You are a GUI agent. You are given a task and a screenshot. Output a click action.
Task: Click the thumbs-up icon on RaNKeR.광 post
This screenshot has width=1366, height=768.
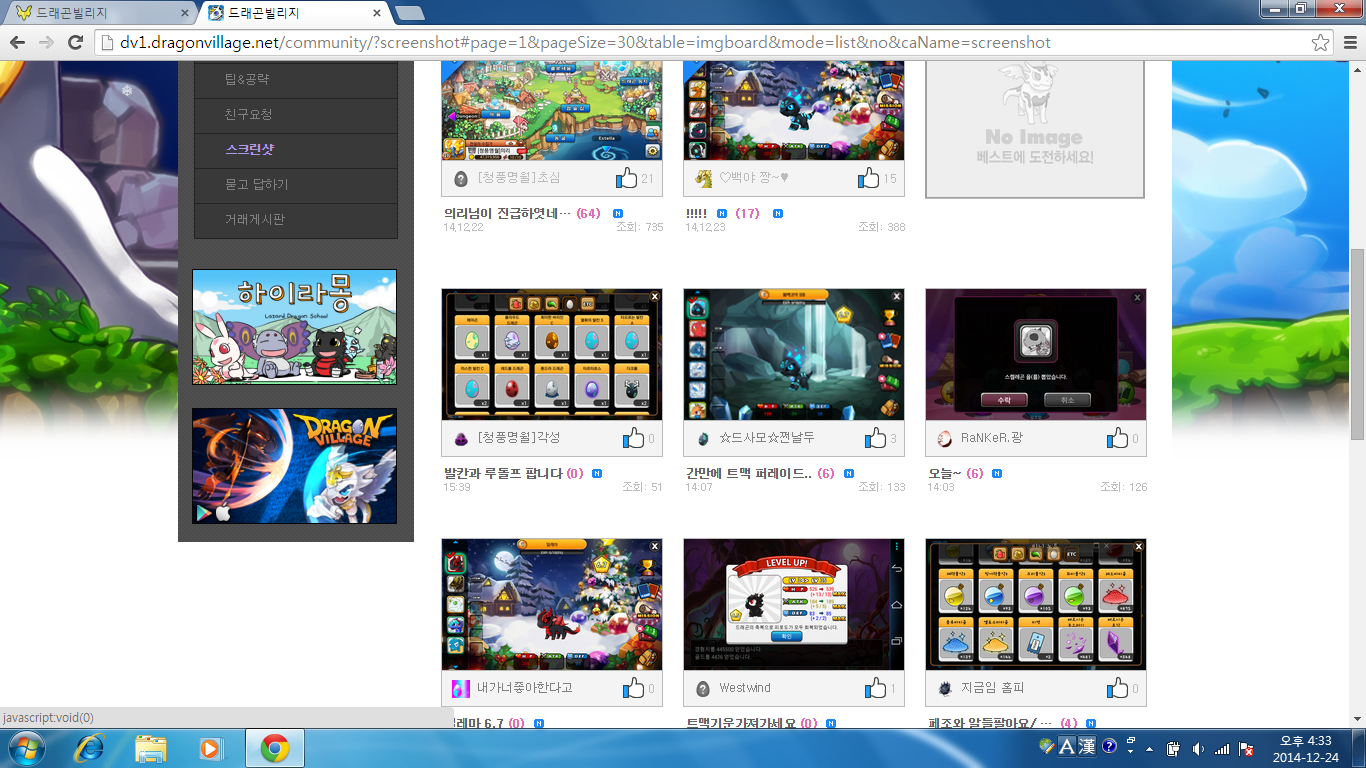click(x=1117, y=438)
